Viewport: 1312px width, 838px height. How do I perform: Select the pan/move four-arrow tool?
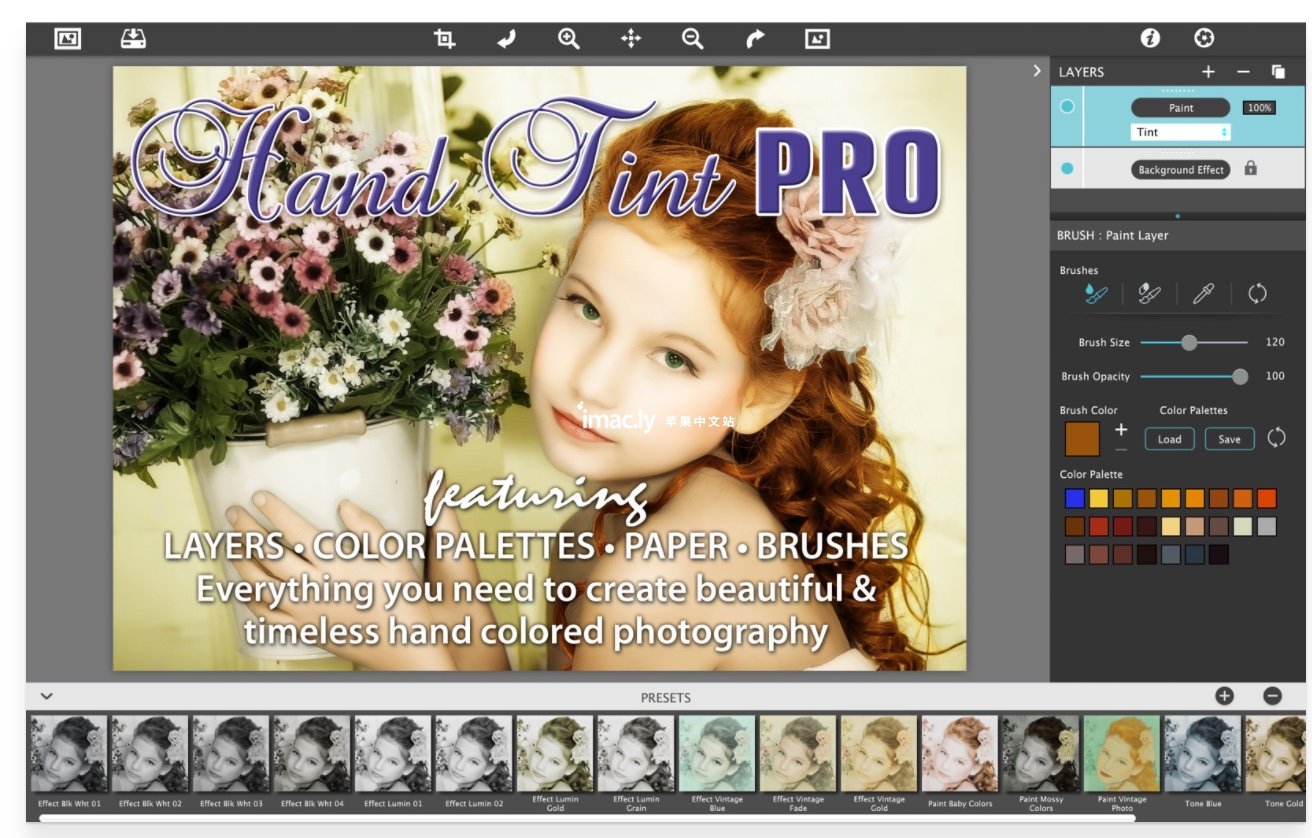(x=631, y=39)
